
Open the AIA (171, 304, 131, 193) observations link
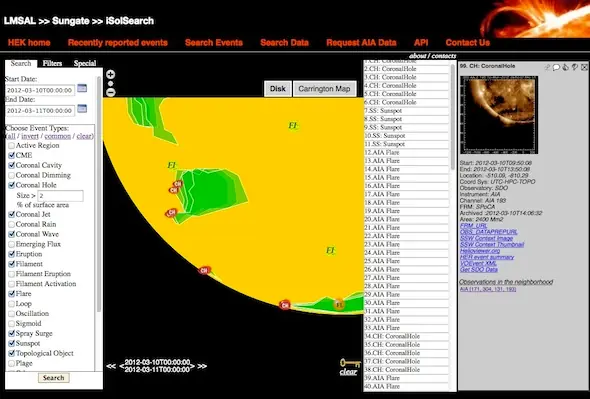[x=488, y=289]
